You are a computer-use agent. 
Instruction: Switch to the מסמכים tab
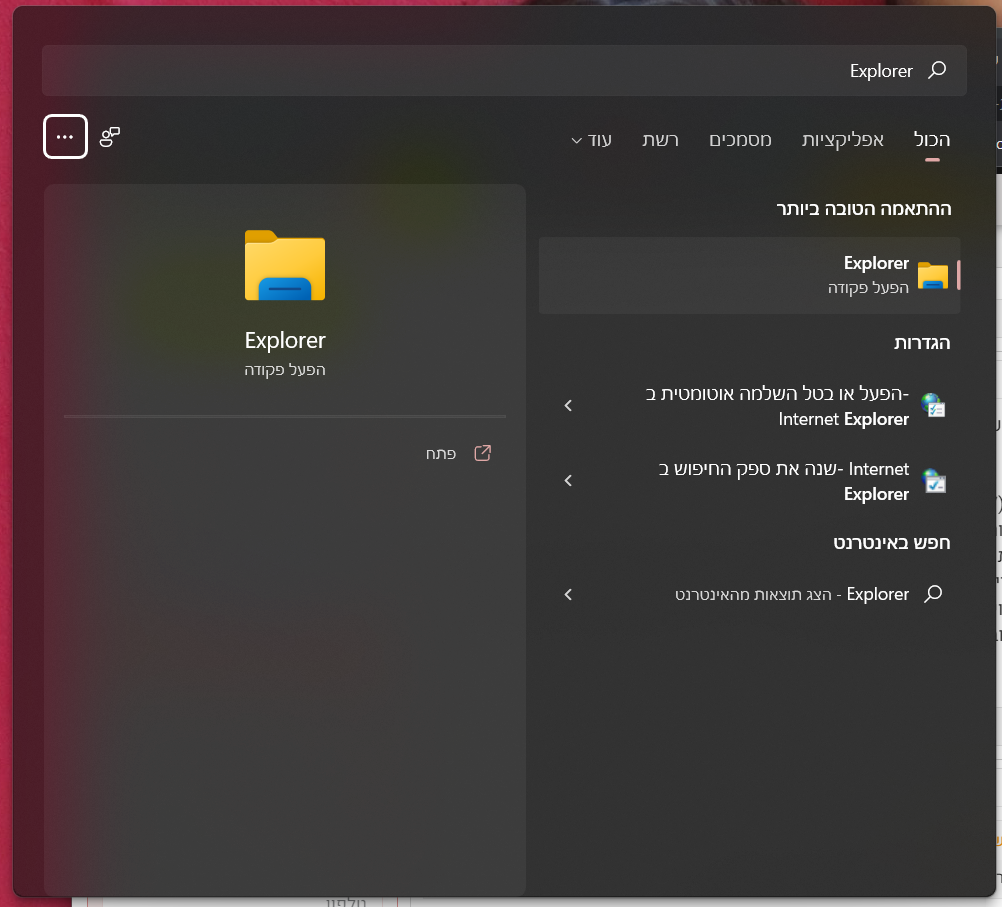740,140
